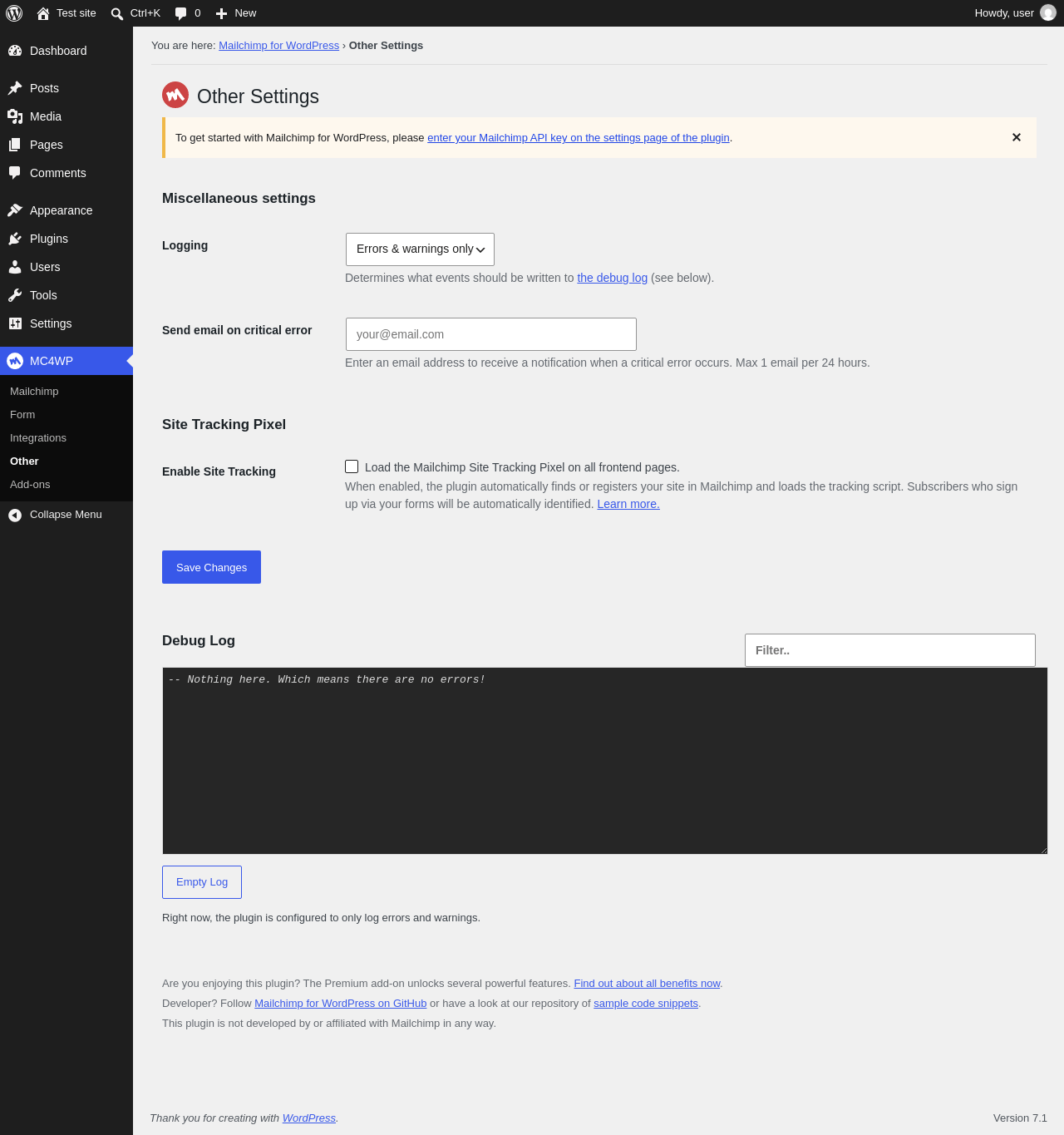This screenshot has width=1064, height=1135.
Task: Open the Howdy, user account menu
Action: (1015, 13)
